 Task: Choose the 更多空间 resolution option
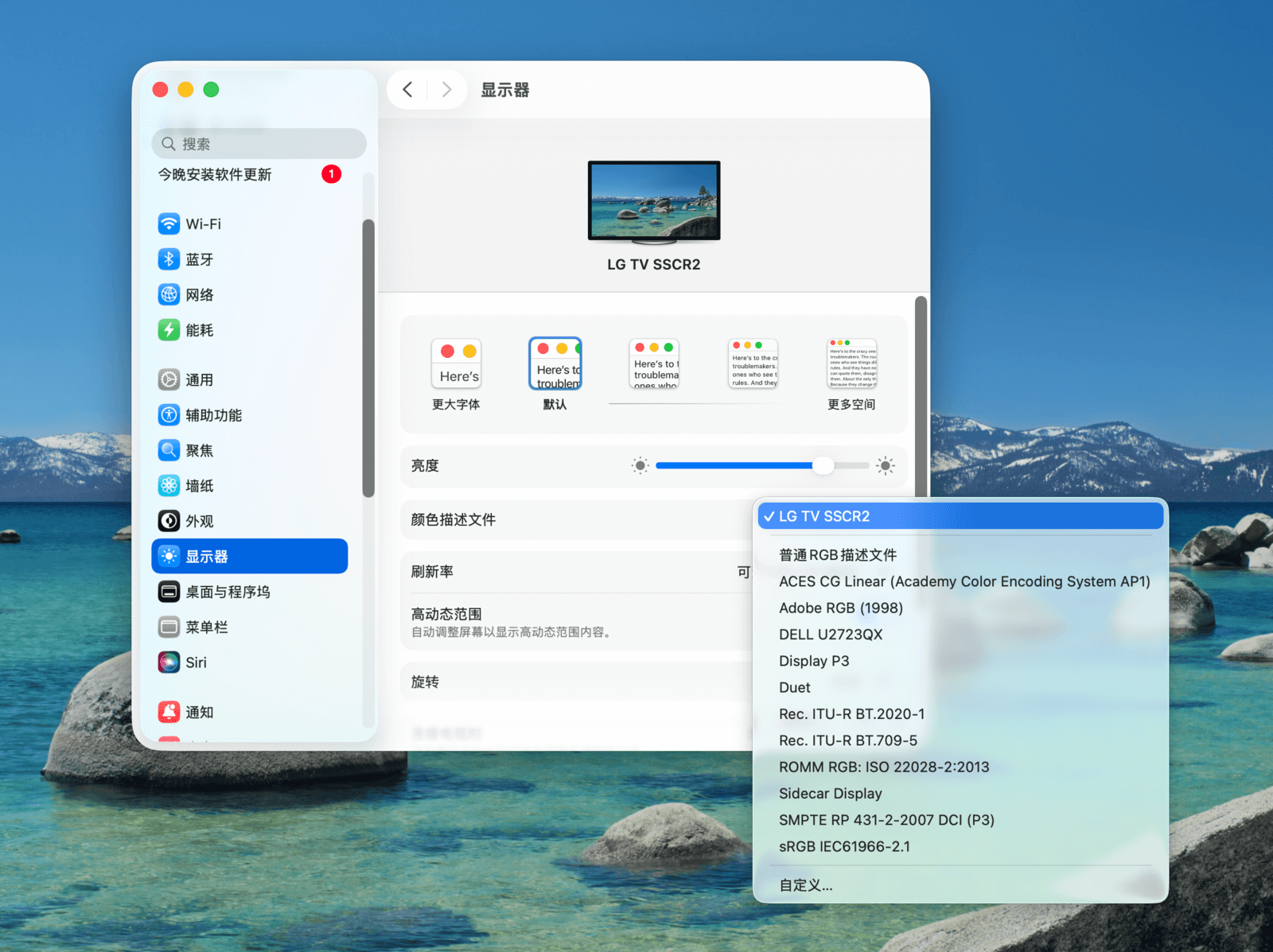pos(851,364)
